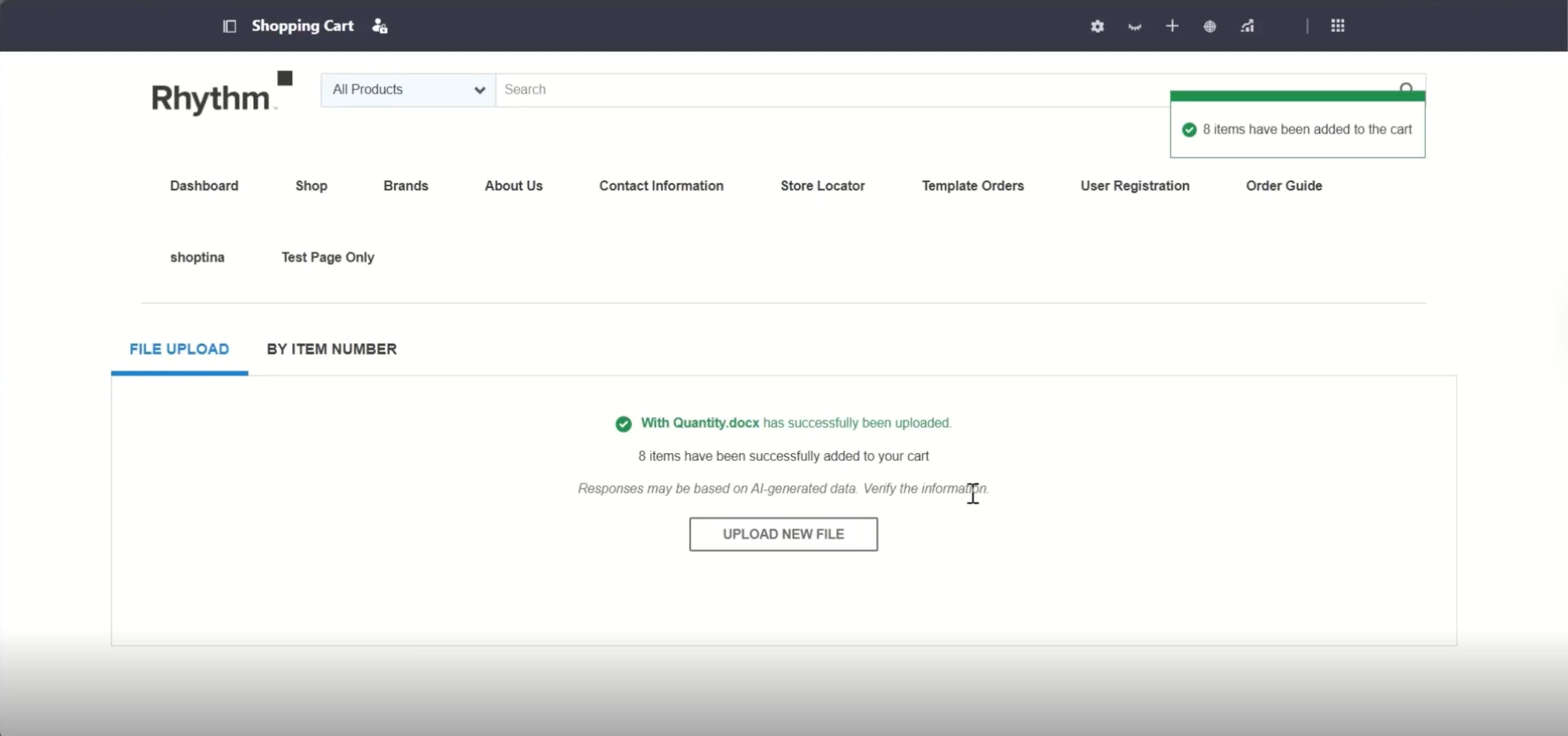The height and width of the screenshot is (736, 1568).
Task: Open the Template Orders menu item
Action: click(972, 186)
